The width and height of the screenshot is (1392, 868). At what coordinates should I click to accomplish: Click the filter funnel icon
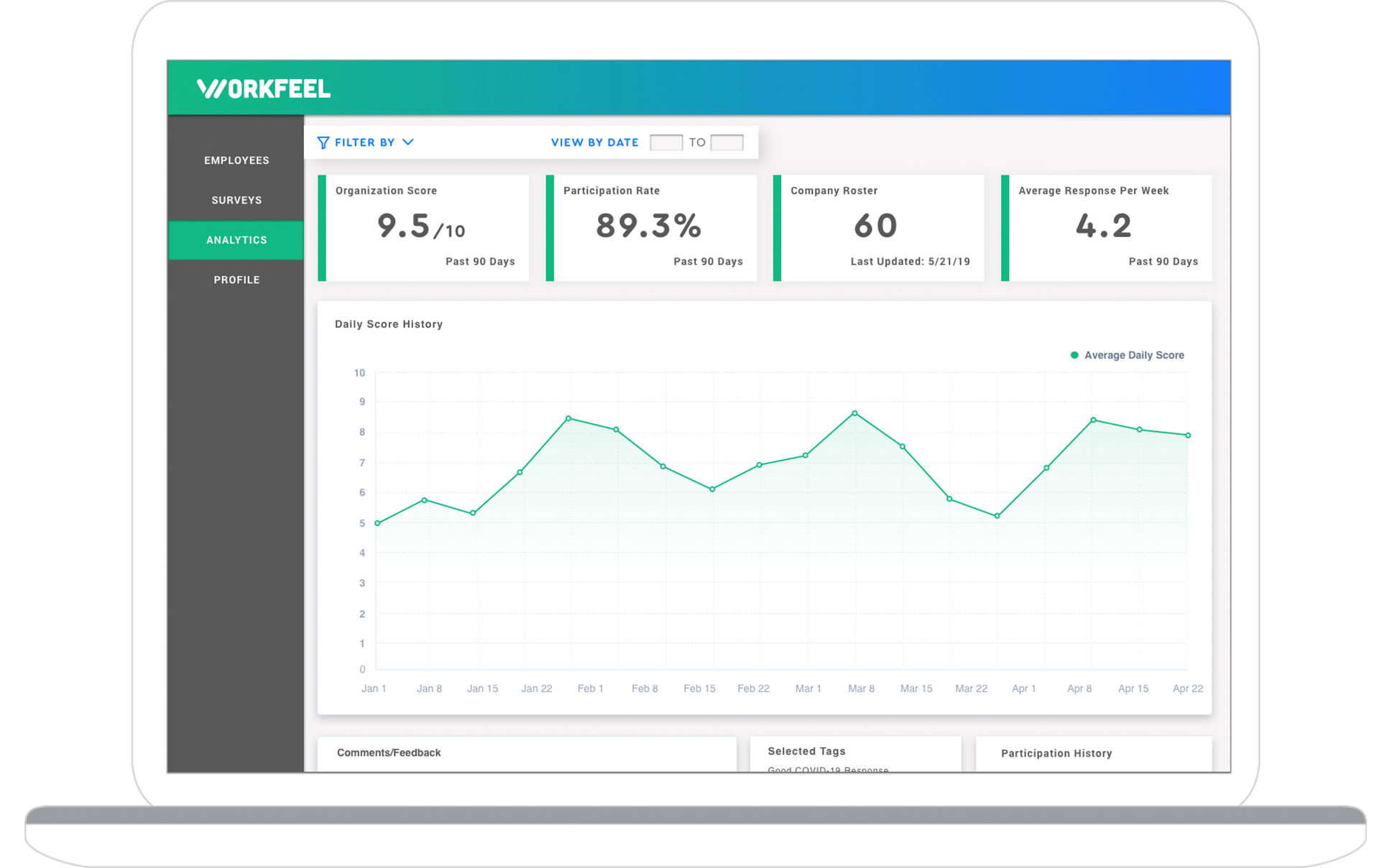323,142
